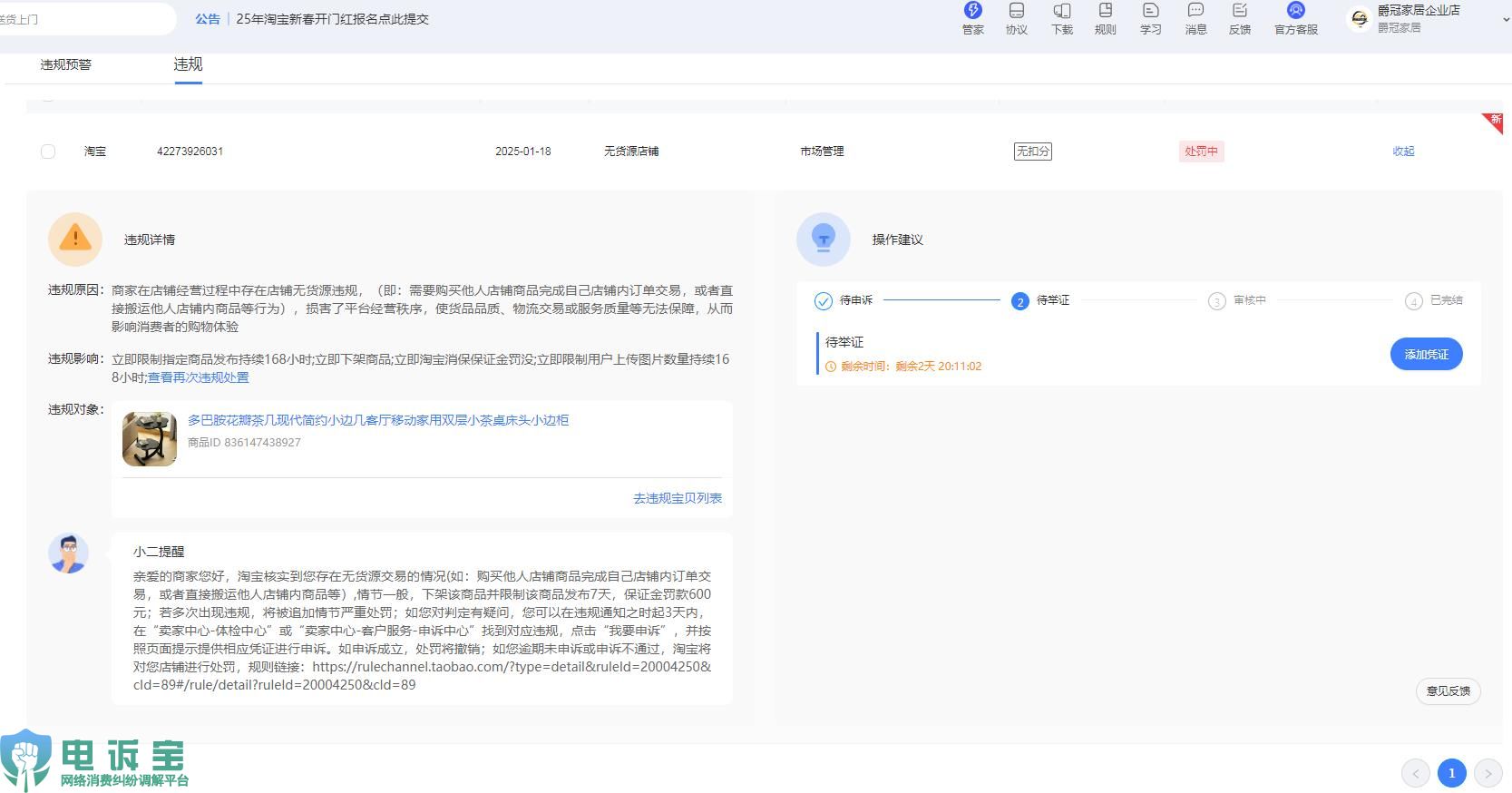Open the 查看再次违规处置 link
1512x793 pixels.
(x=198, y=377)
